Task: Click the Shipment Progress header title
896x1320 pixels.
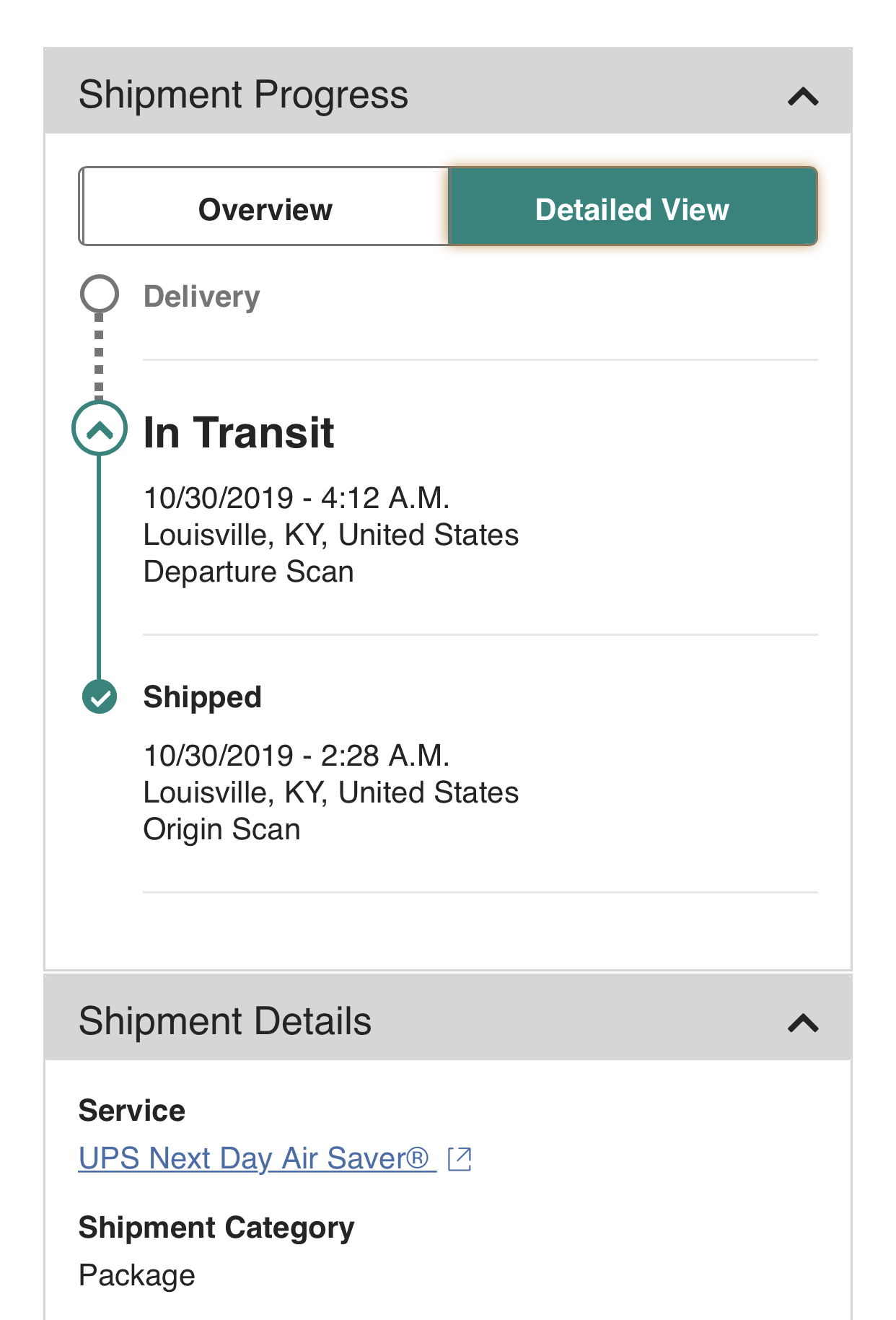Action: (x=243, y=95)
